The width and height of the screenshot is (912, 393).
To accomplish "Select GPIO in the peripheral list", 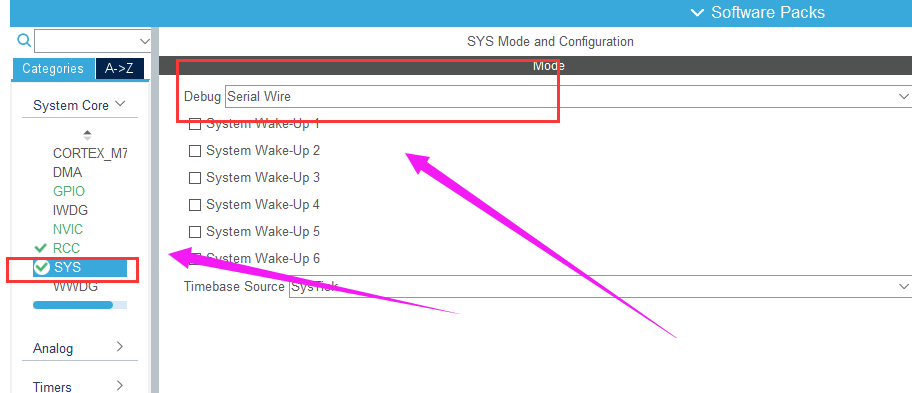I will pyautogui.click(x=69, y=191).
